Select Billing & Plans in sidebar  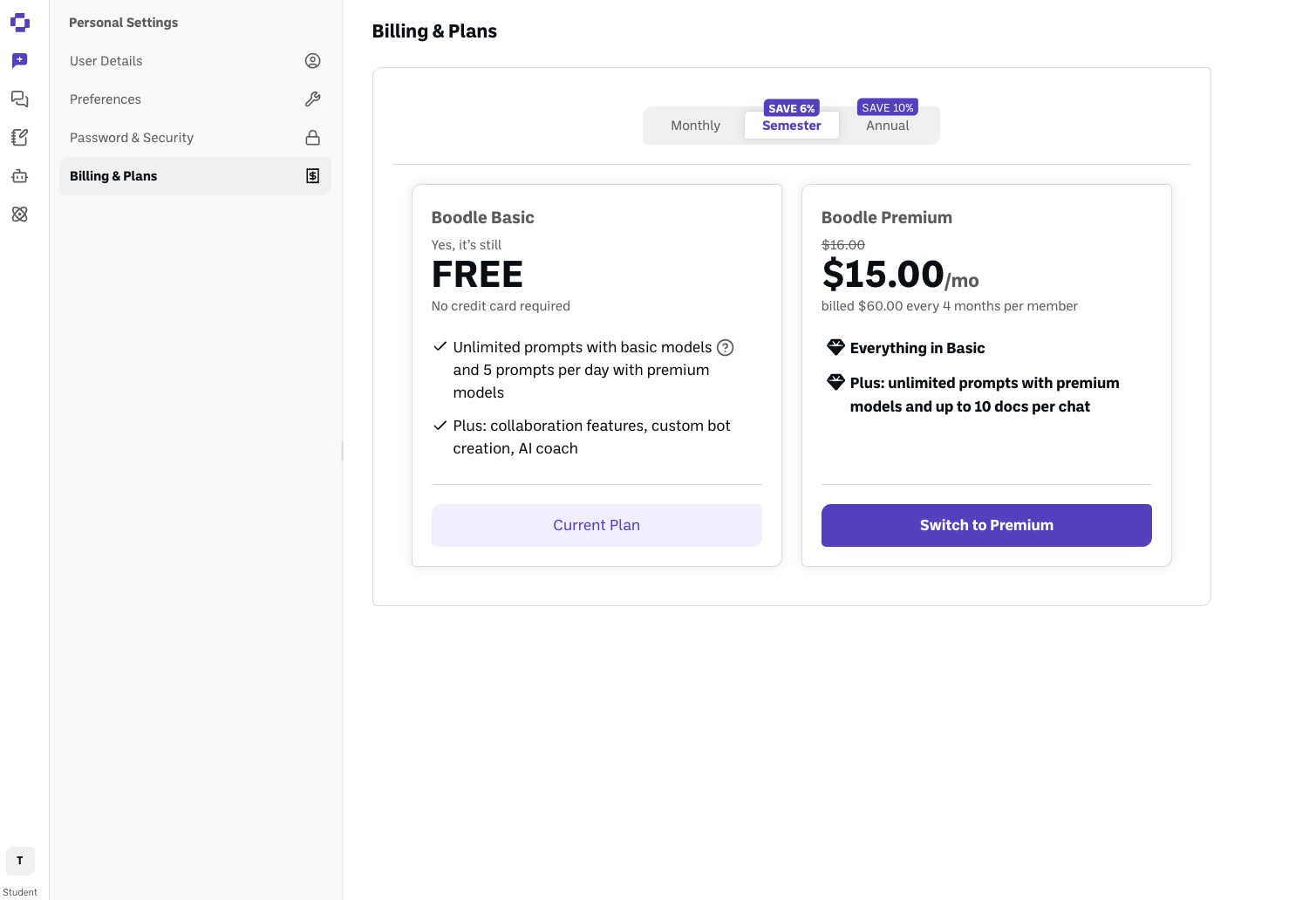tap(195, 176)
